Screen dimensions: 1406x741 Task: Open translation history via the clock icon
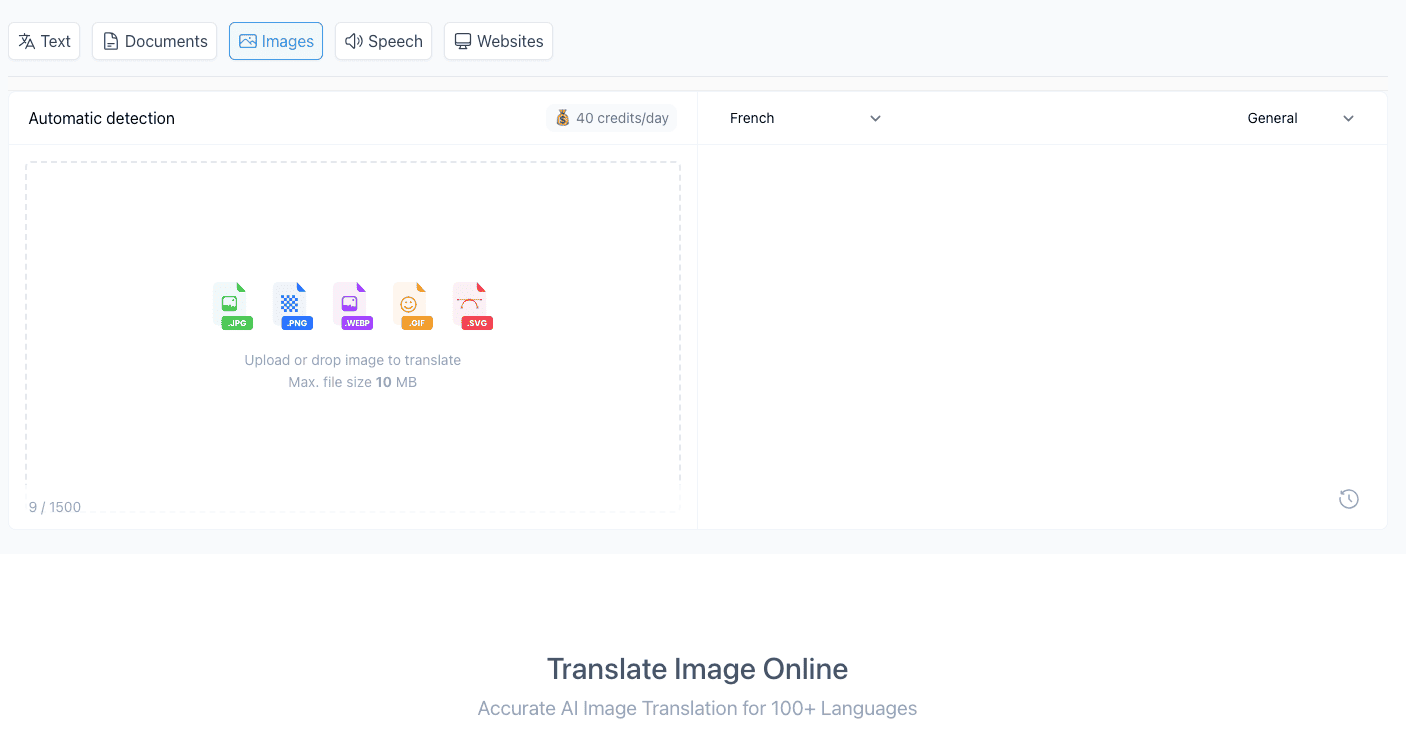(1348, 498)
